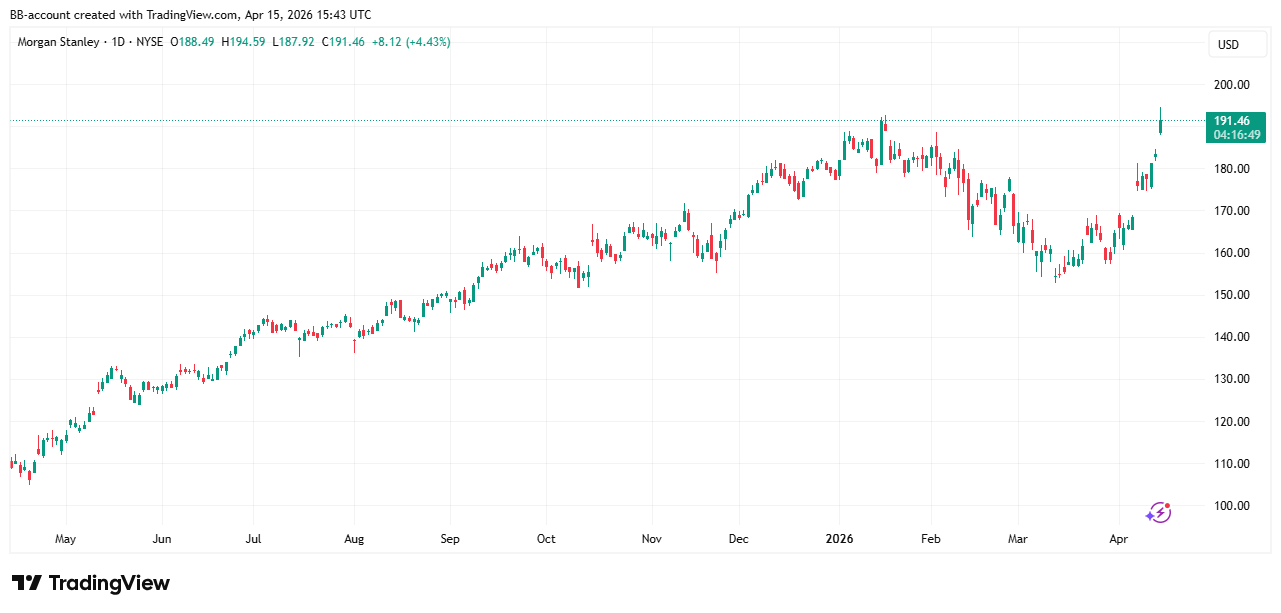Viewport: 1281px width, 613px height.
Task: Click the purple lightning bolt icon
Action: 1158,513
